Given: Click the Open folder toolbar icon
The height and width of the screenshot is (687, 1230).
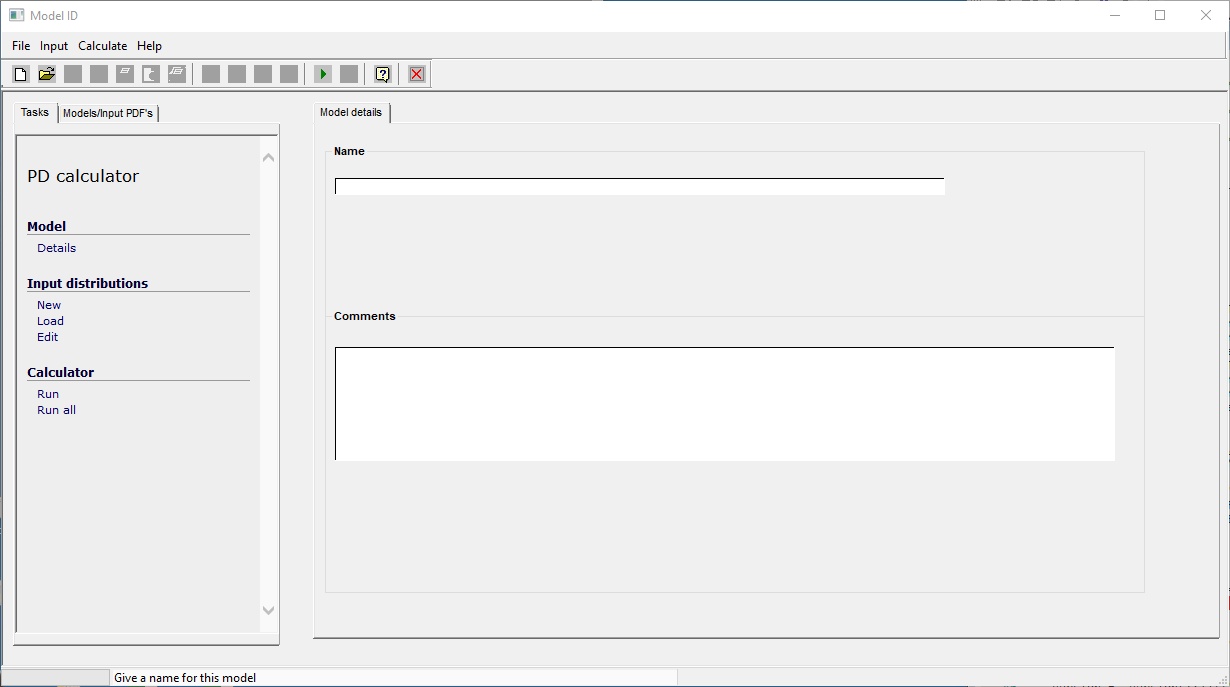Looking at the screenshot, I should point(46,74).
